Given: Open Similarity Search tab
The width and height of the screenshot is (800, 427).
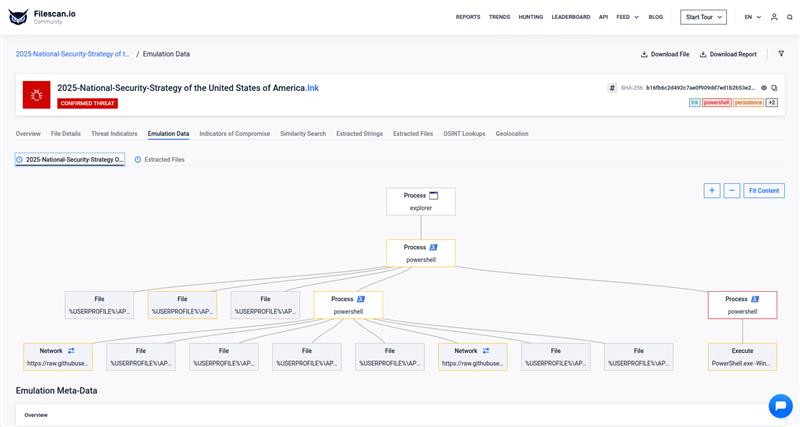Looking at the screenshot, I should click(x=303, y=134).
